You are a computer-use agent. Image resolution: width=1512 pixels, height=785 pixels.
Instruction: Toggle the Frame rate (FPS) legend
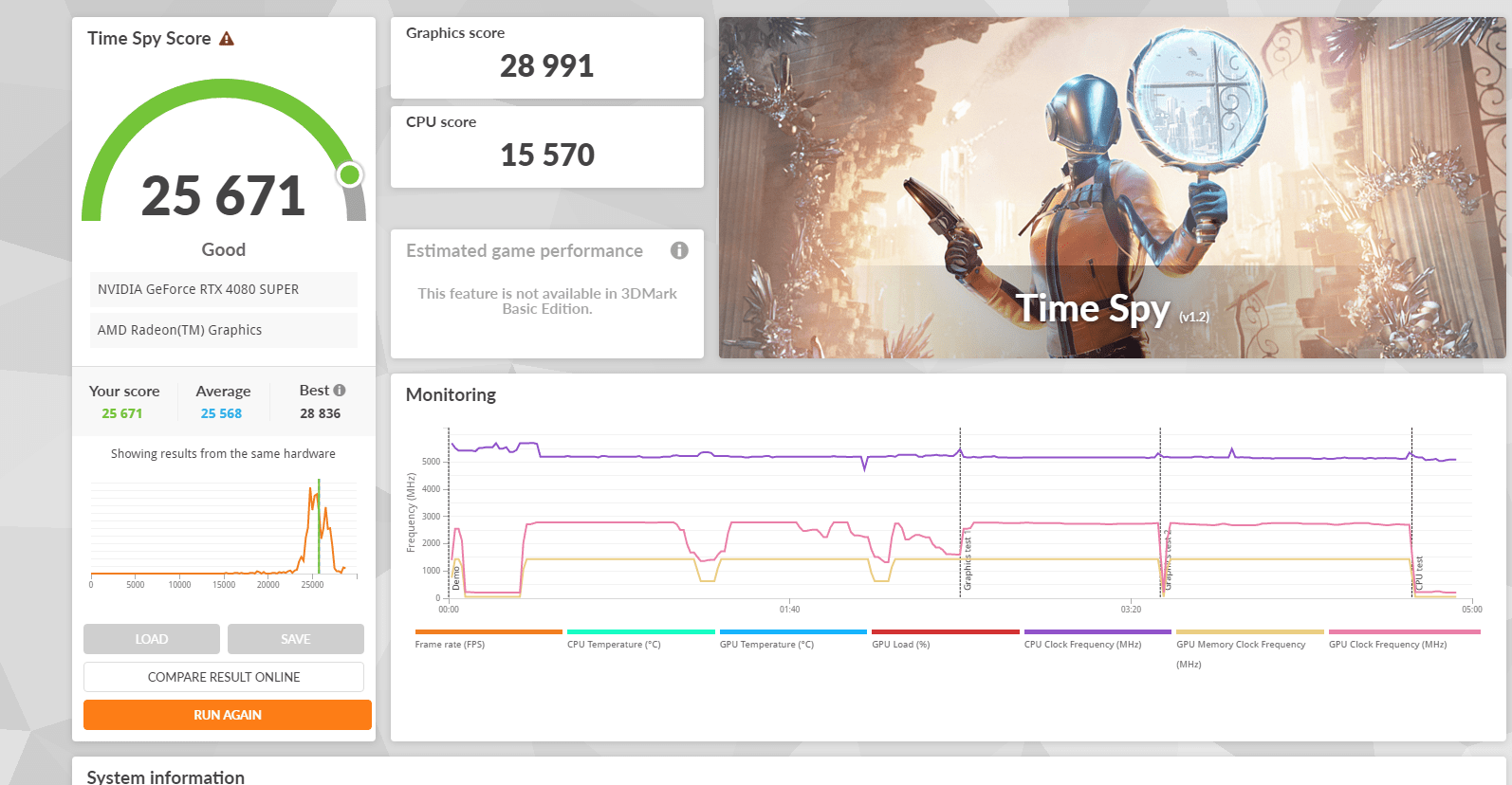(x=488, y=639)
